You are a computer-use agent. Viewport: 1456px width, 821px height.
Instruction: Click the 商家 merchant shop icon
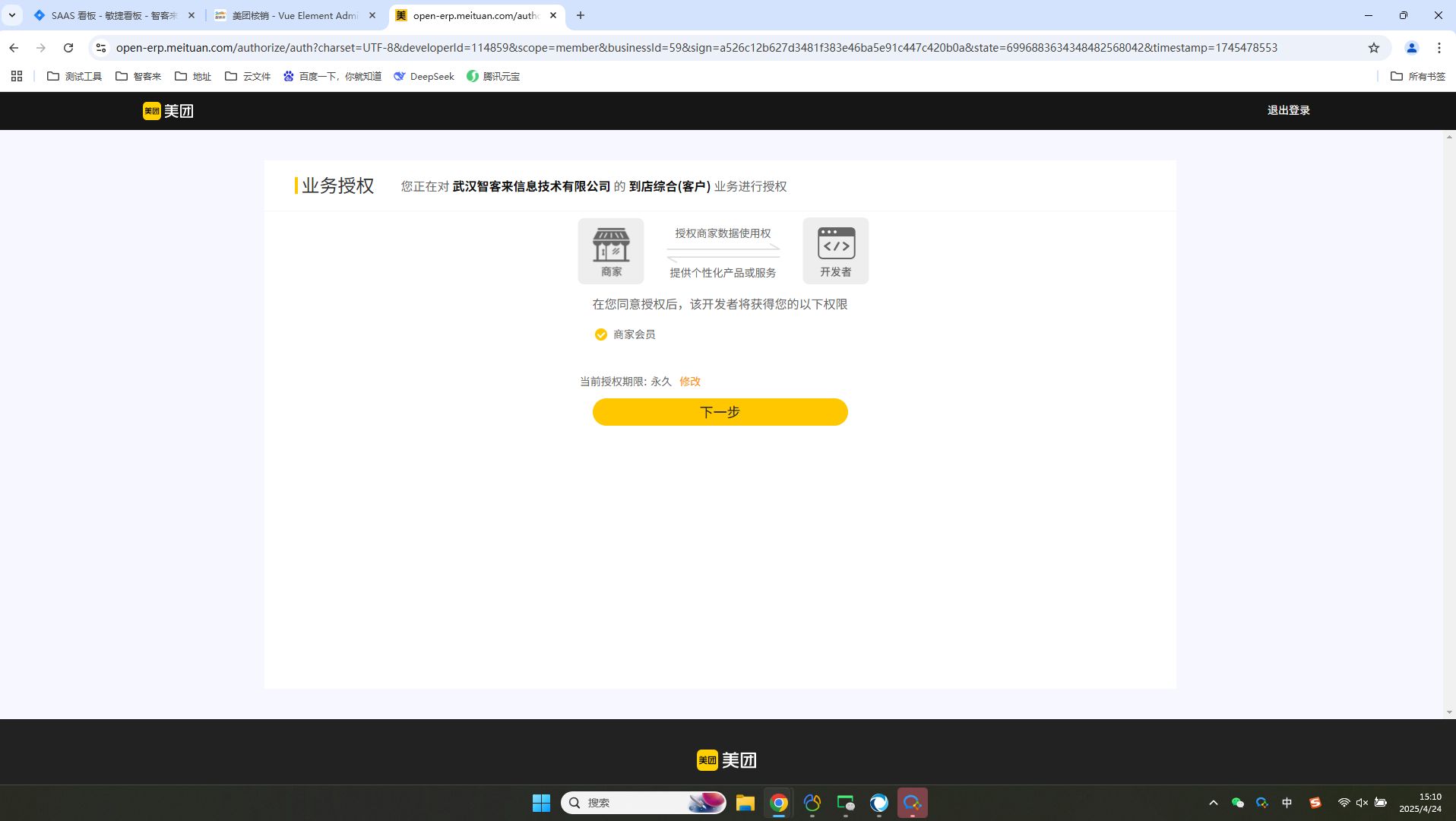point(611,251)
